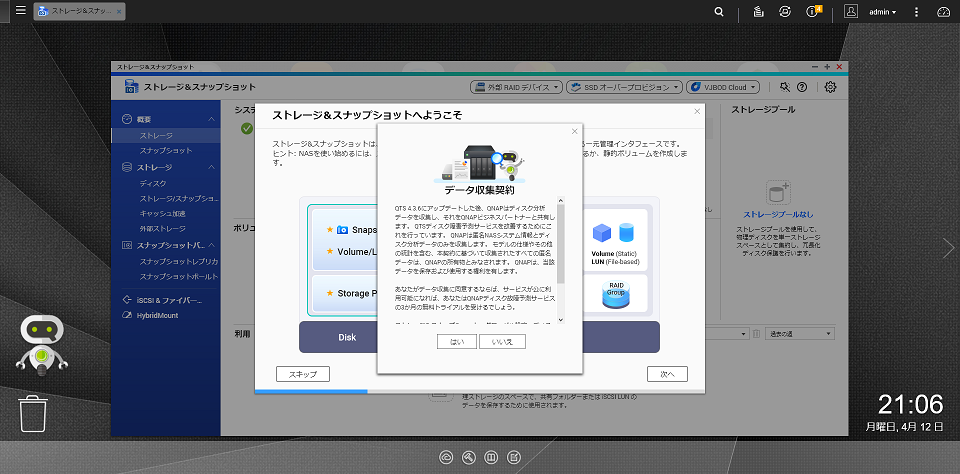
Task: Click the Storage & Snapshots app logo
Action: click(130, 87)
